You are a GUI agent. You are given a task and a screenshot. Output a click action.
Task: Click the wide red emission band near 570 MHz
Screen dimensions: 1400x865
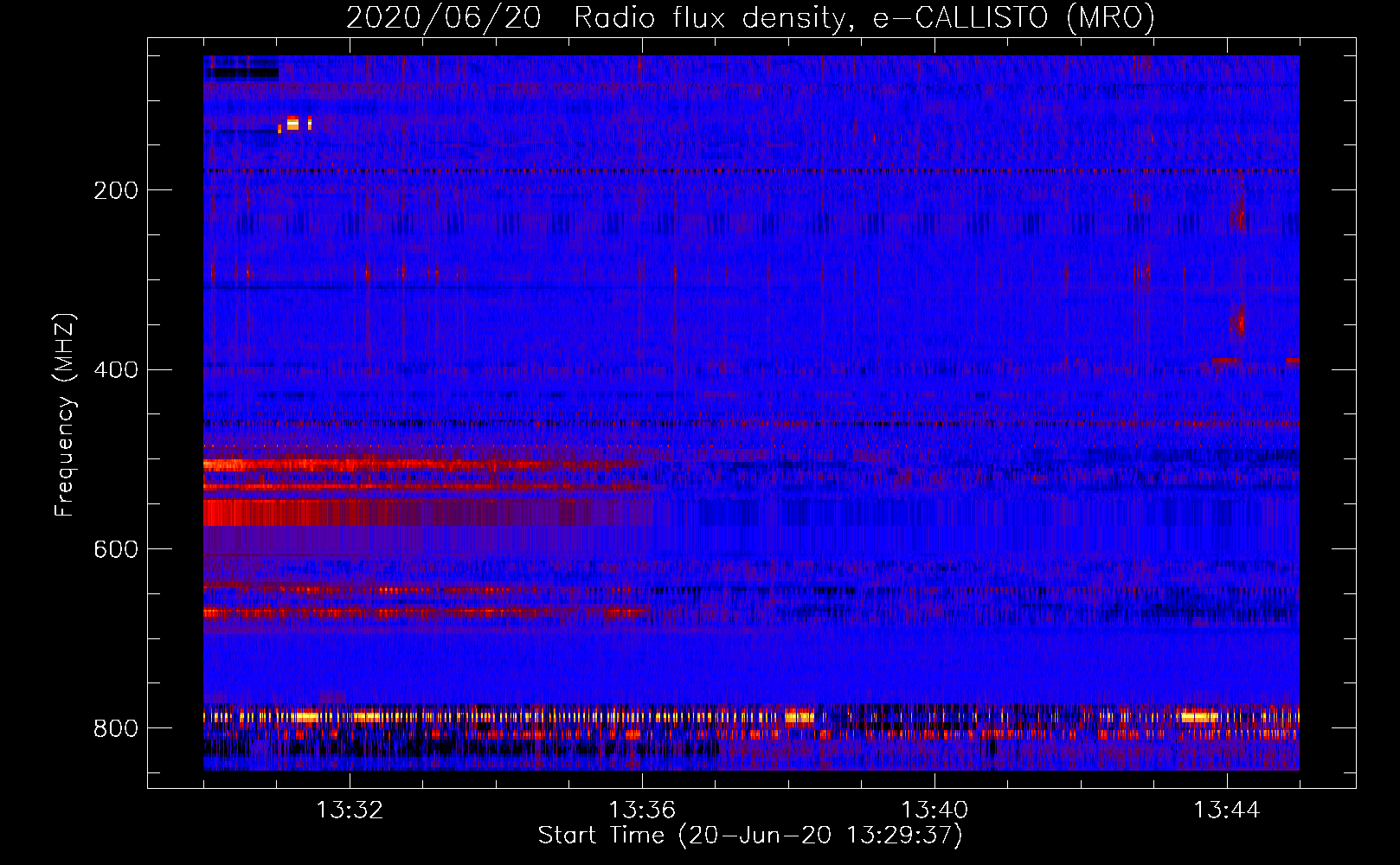click(x=428, y=512)
